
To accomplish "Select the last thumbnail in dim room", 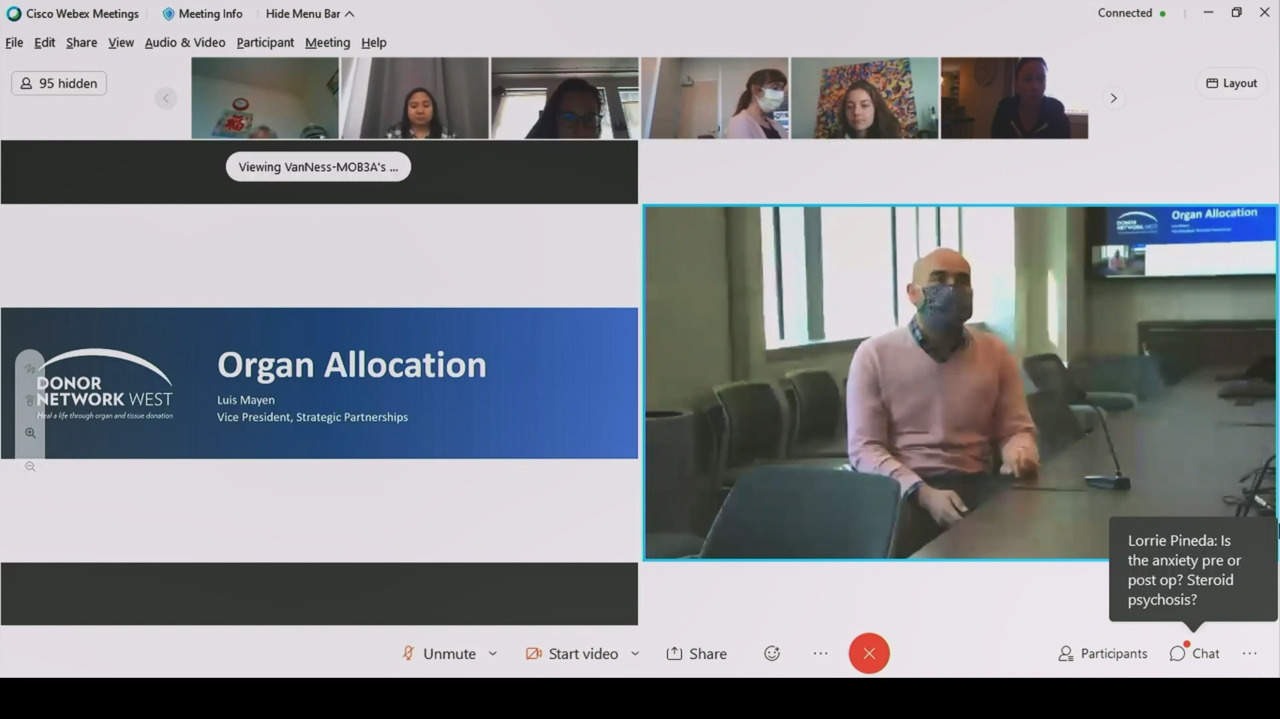I will click(1015, 98).
